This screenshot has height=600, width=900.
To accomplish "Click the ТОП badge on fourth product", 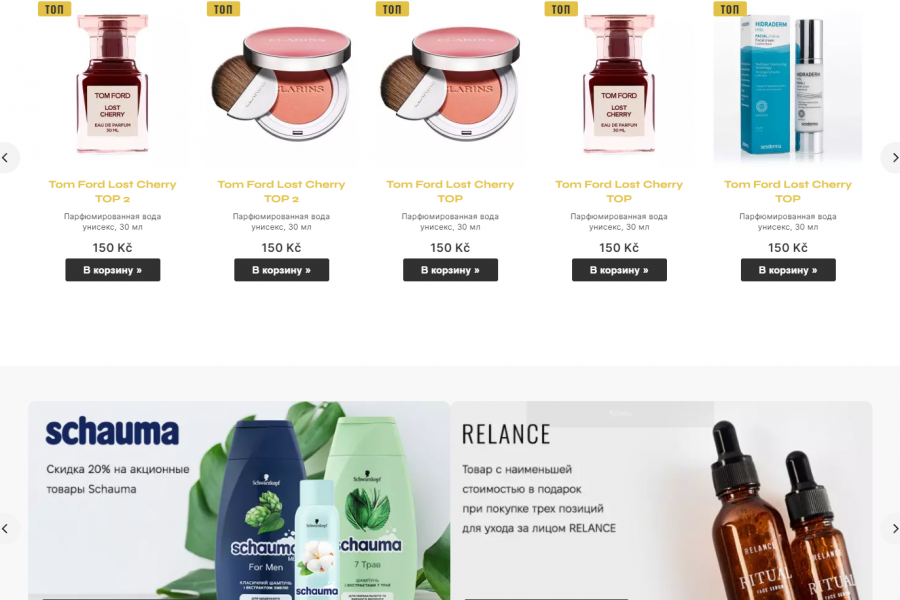I will pos(561,9).
